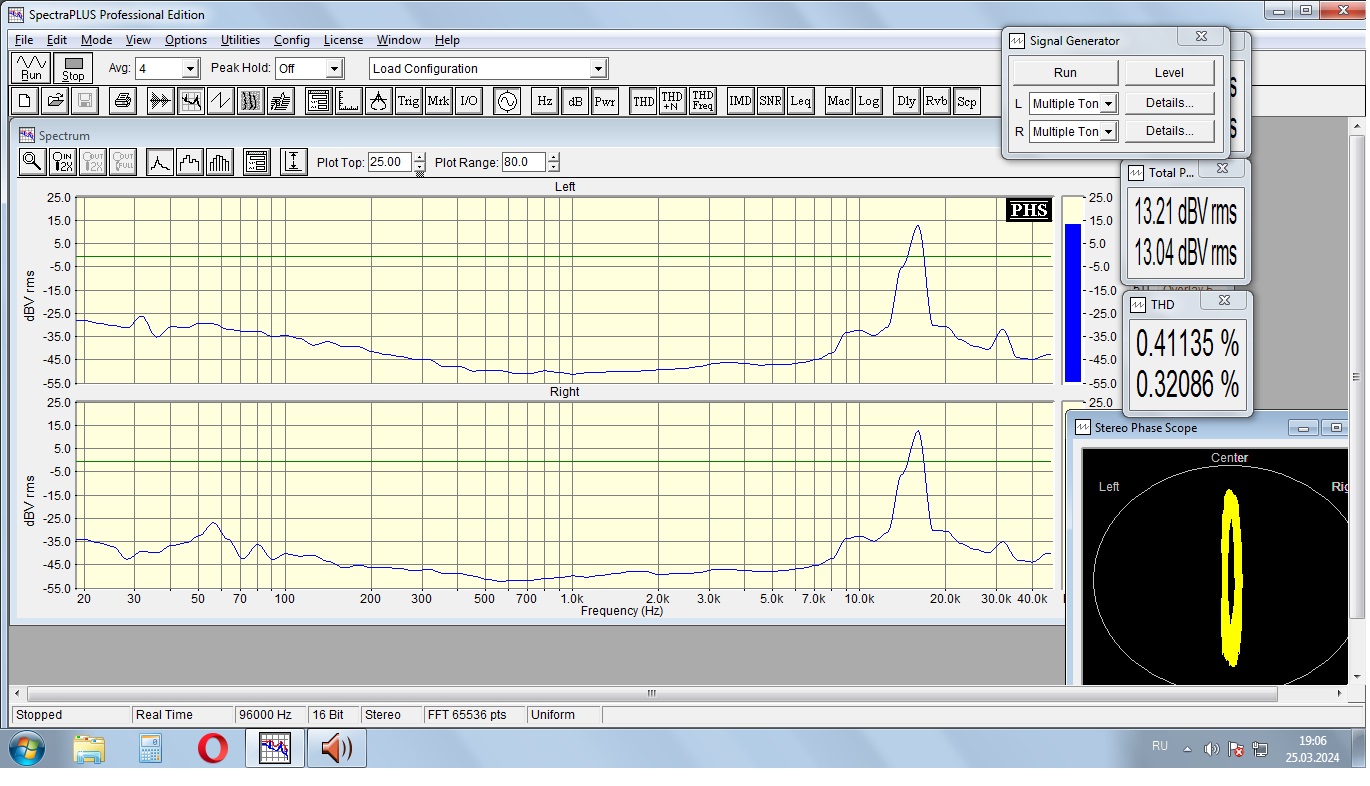Click the THD+N toolbar button

(672, 101)
